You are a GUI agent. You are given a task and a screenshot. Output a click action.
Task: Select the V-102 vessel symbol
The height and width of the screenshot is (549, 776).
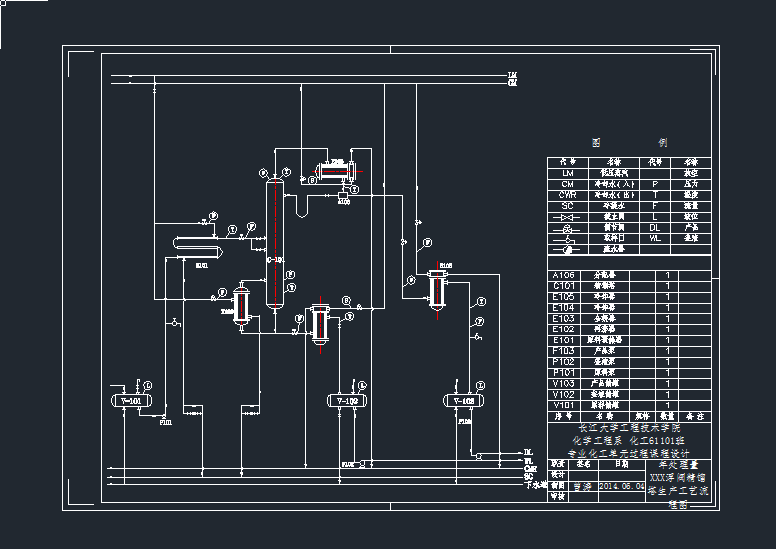coord(345,401)
